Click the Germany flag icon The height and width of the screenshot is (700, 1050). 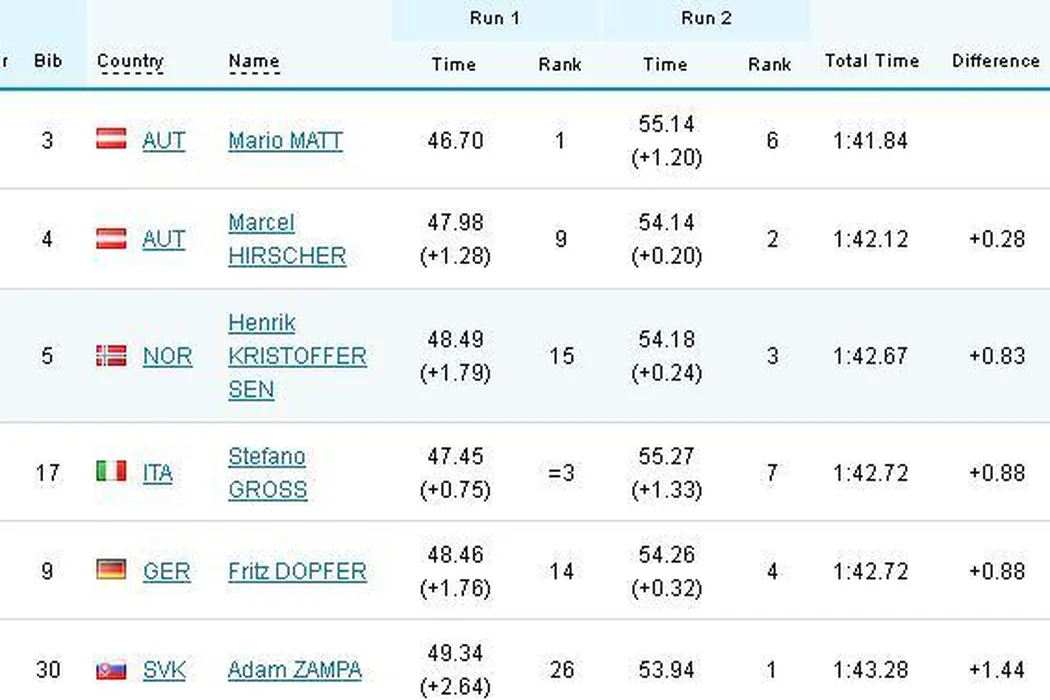coord(111,570)
